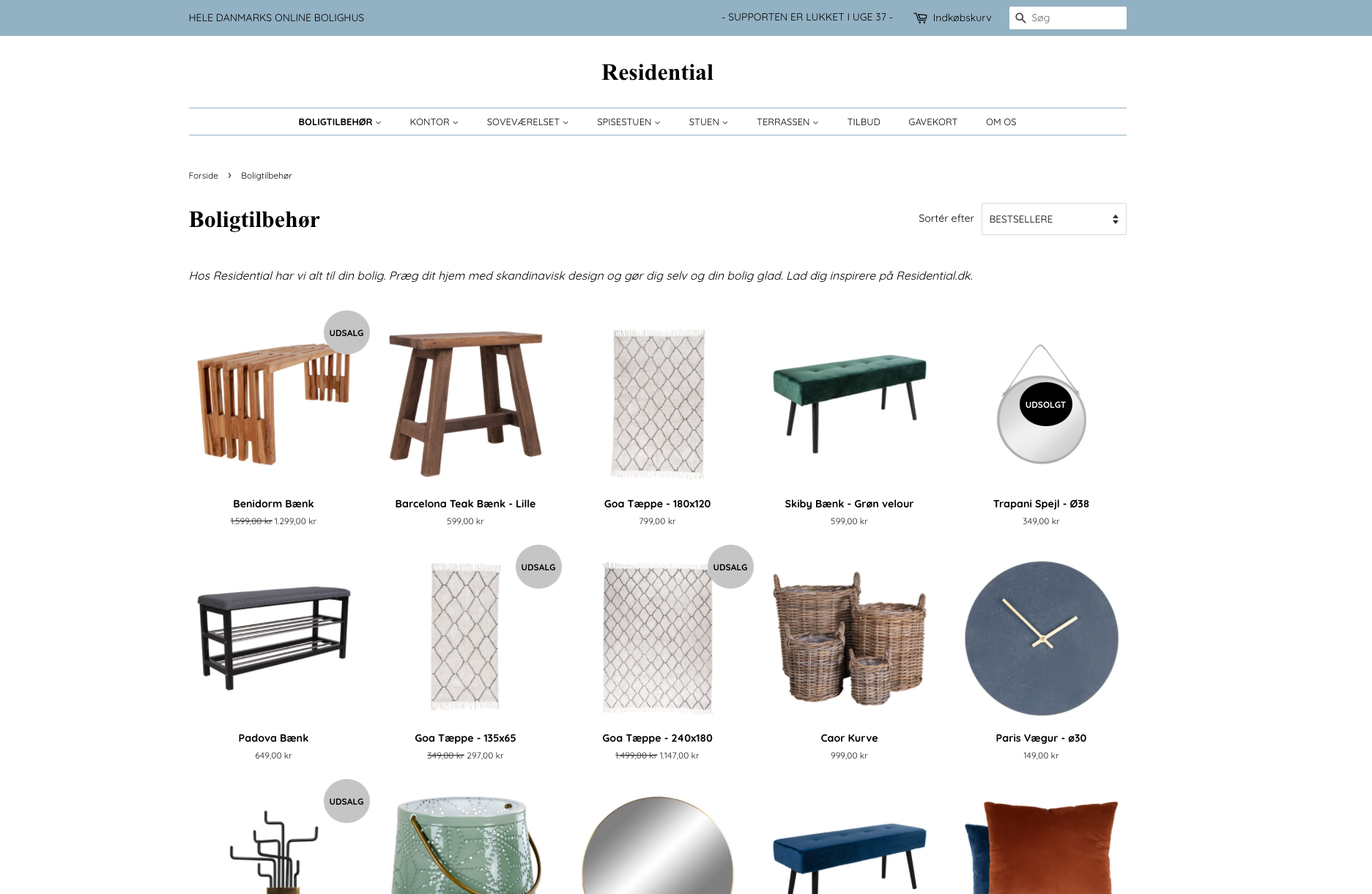
Task: Expand the Terrassen navigation menu
Action: (787, 122)
